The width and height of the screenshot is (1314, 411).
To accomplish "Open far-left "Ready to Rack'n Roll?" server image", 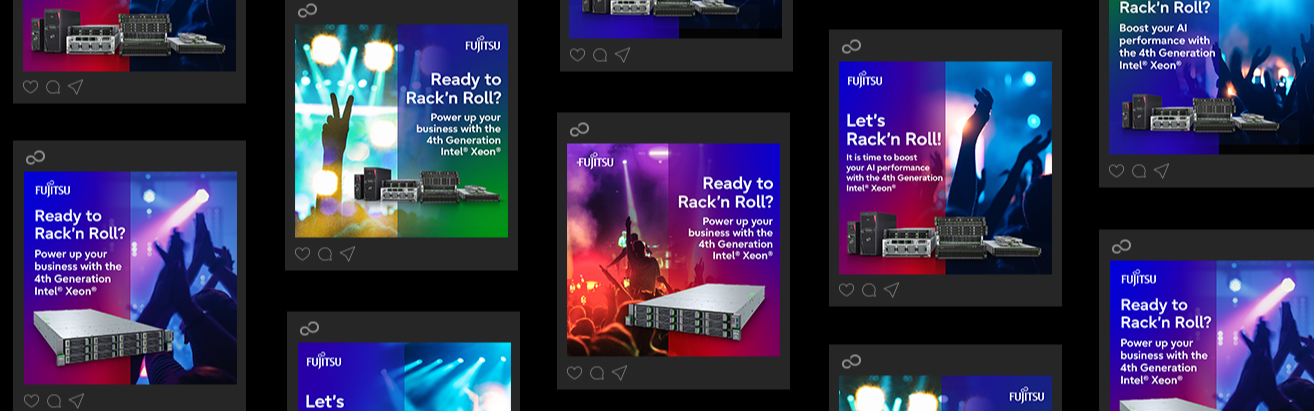I will (130, 278).
